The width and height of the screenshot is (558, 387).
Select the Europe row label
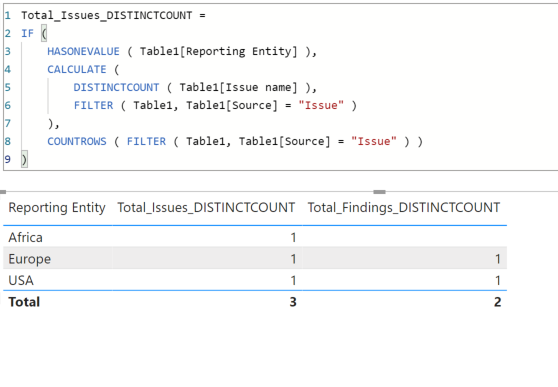(x=30, y=259)
